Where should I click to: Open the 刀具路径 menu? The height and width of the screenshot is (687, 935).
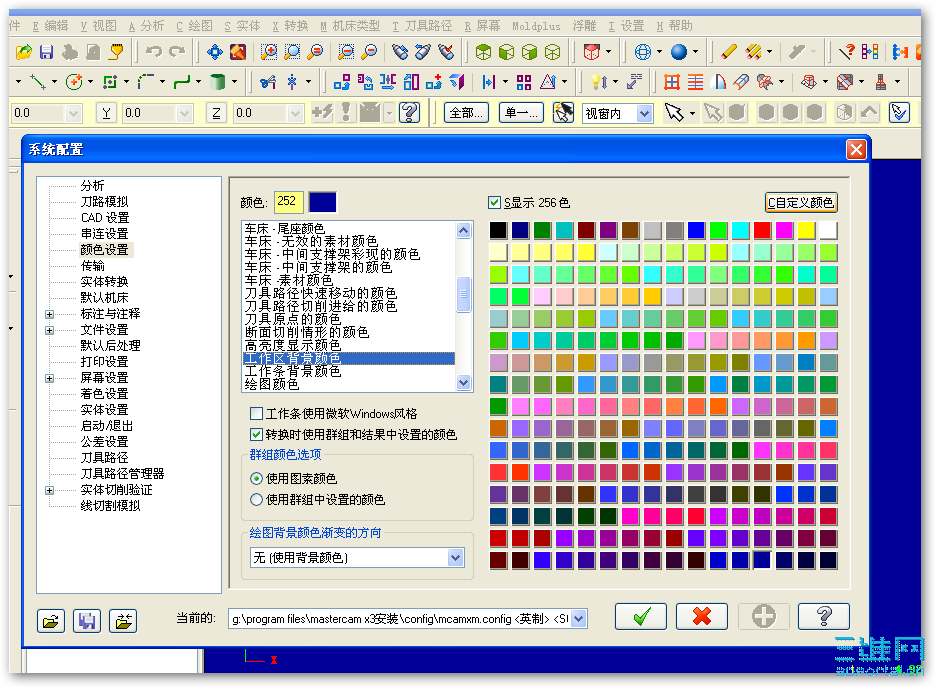click(x=422, y=26)
